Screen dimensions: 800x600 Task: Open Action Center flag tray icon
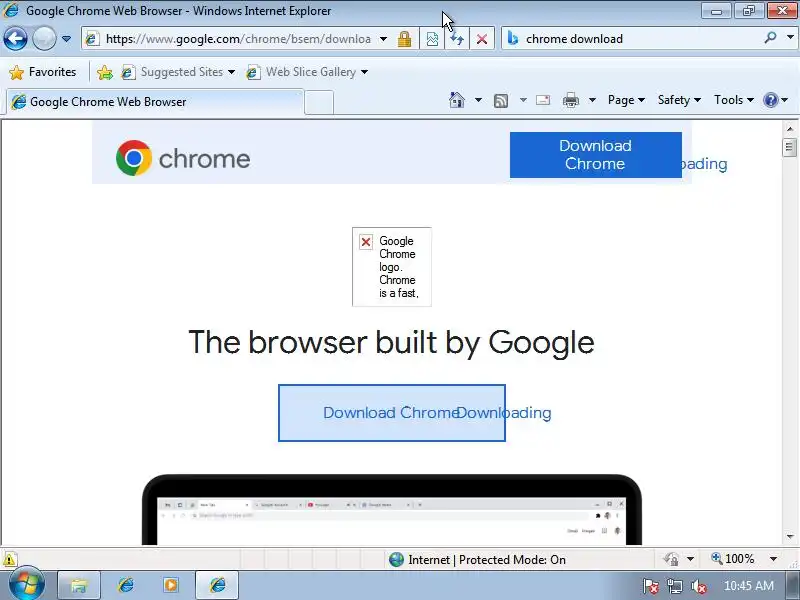pos(651,587)
